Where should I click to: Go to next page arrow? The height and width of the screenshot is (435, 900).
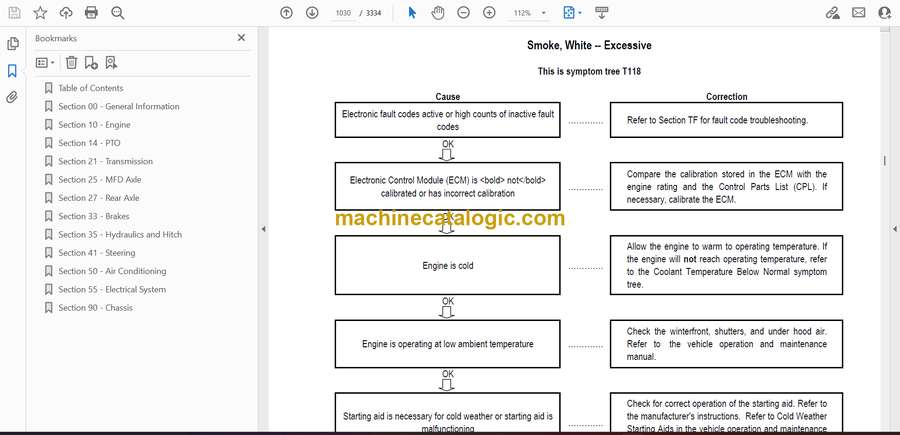312,13
